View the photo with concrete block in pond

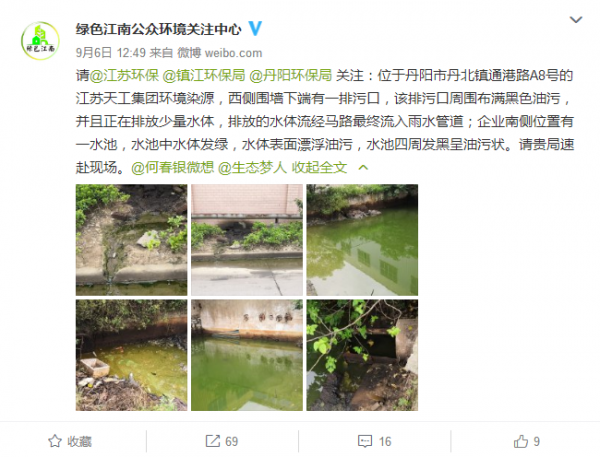131,355
